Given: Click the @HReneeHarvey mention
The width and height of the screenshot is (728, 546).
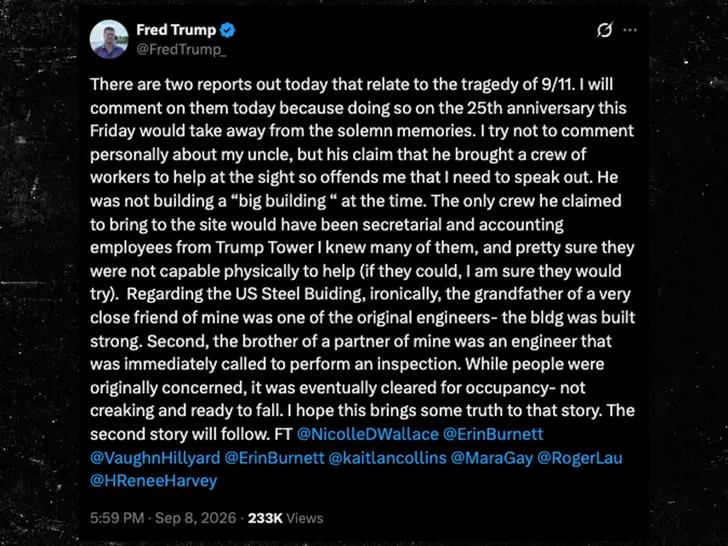Looking at the screenshot, I should [154, 481].
